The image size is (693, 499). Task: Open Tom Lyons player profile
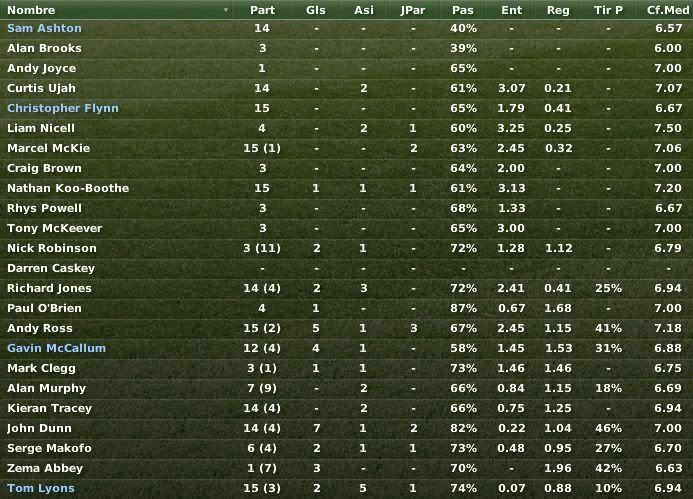point(41,488)
